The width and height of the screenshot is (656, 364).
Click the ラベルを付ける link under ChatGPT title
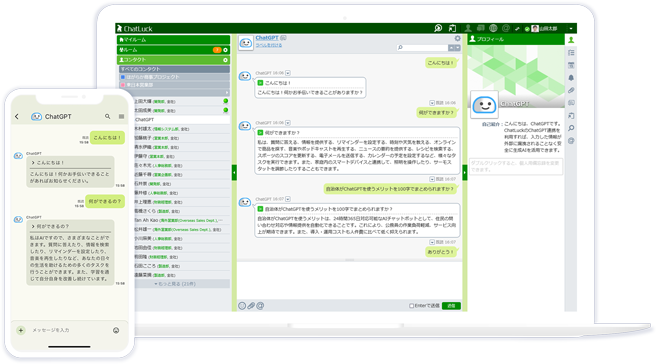coord(269,45)
